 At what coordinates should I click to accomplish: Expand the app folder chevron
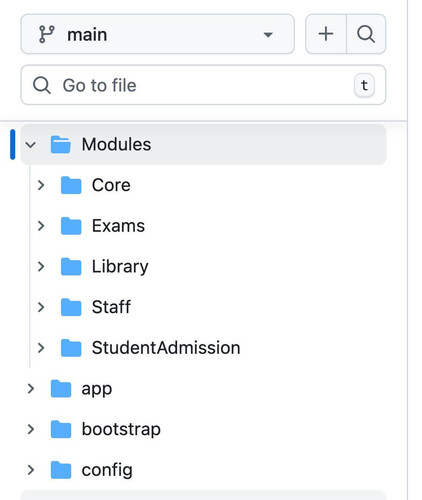coord(31,388)
